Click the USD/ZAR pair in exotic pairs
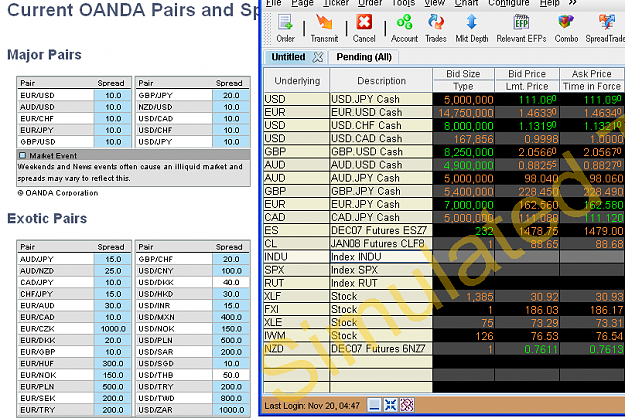Viewport: 625px width, 418px height. 155,410
